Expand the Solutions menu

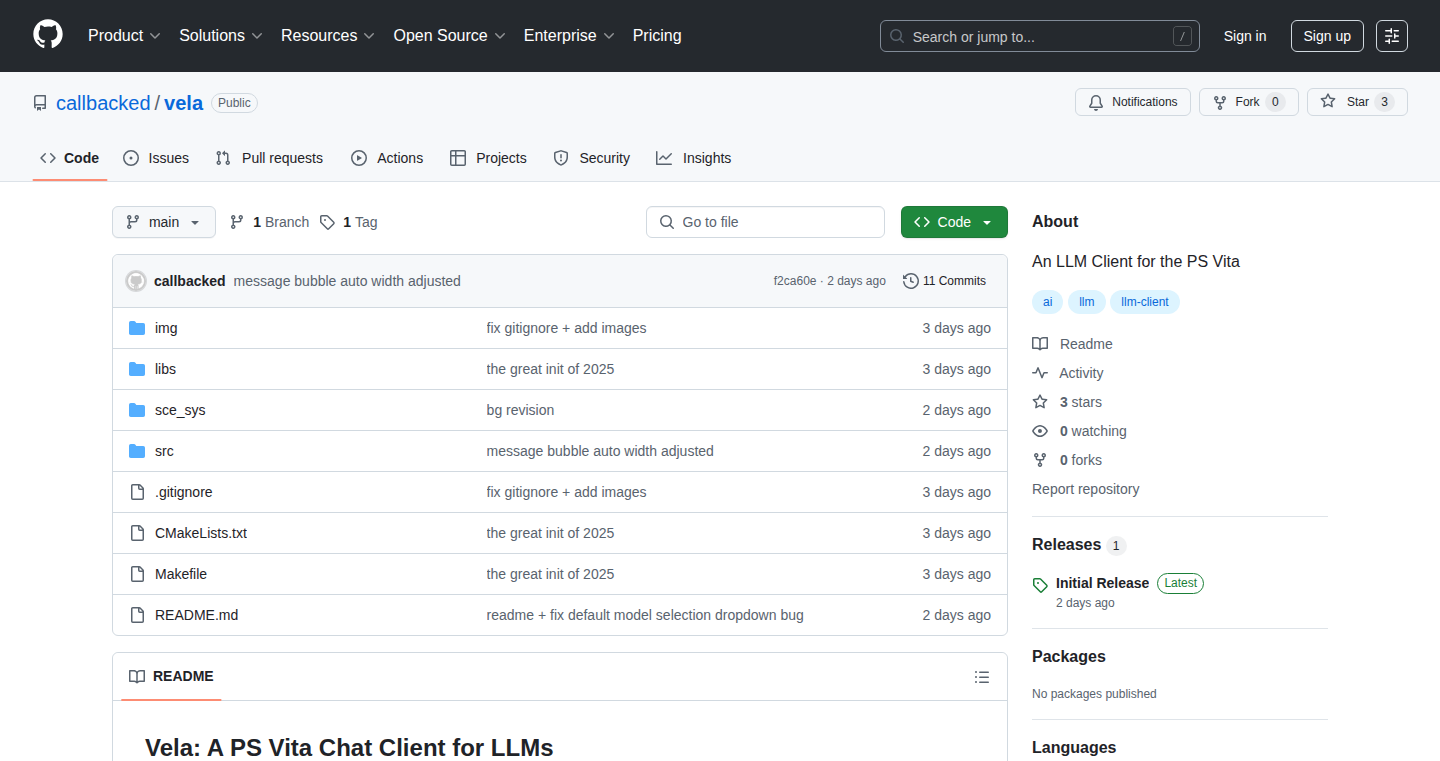[221, 36]
